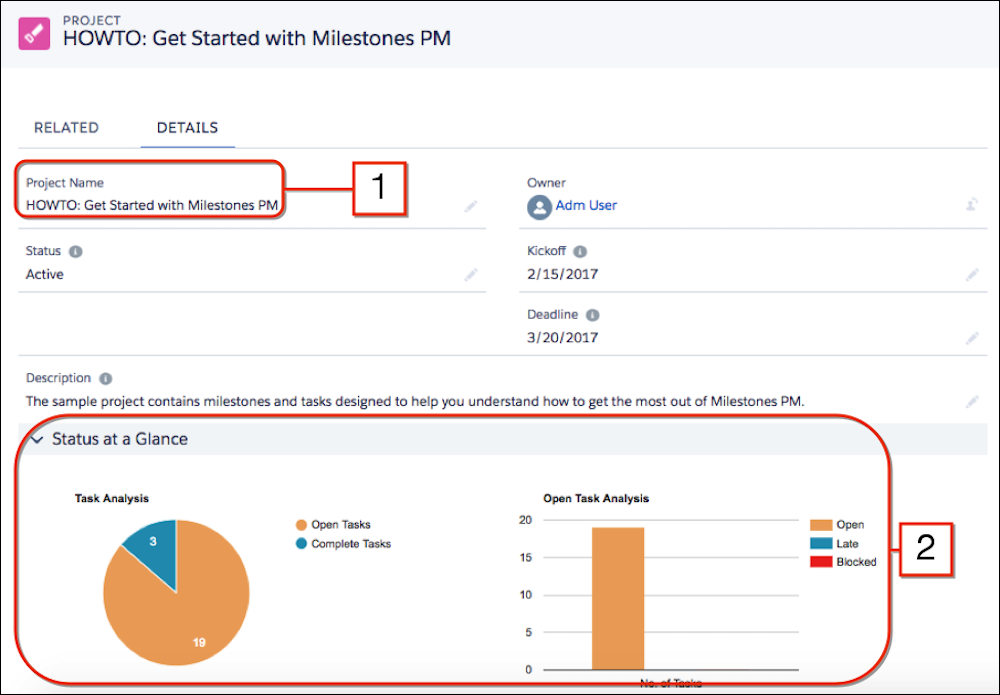Switch to the RELATED tab
This screenshot has width=1000, height=695.
coord(66,128)
